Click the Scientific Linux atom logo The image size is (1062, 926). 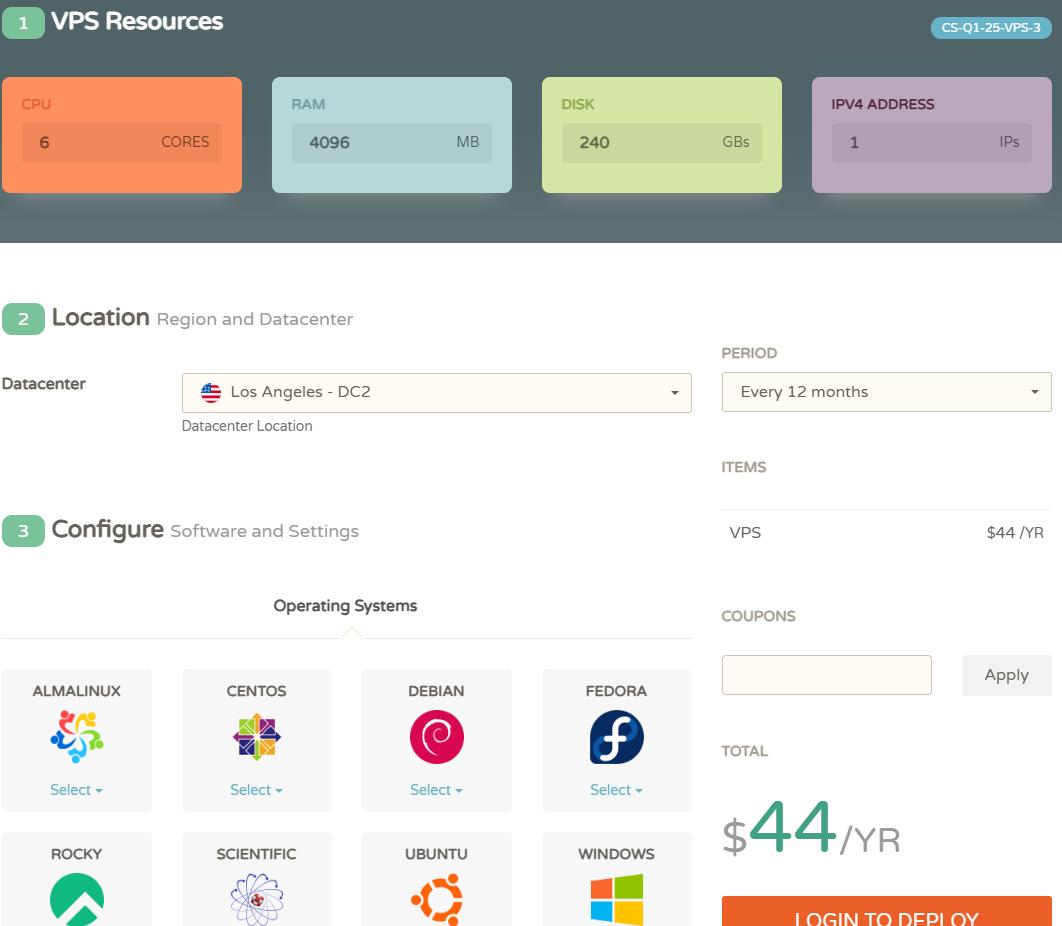(257, 899)
